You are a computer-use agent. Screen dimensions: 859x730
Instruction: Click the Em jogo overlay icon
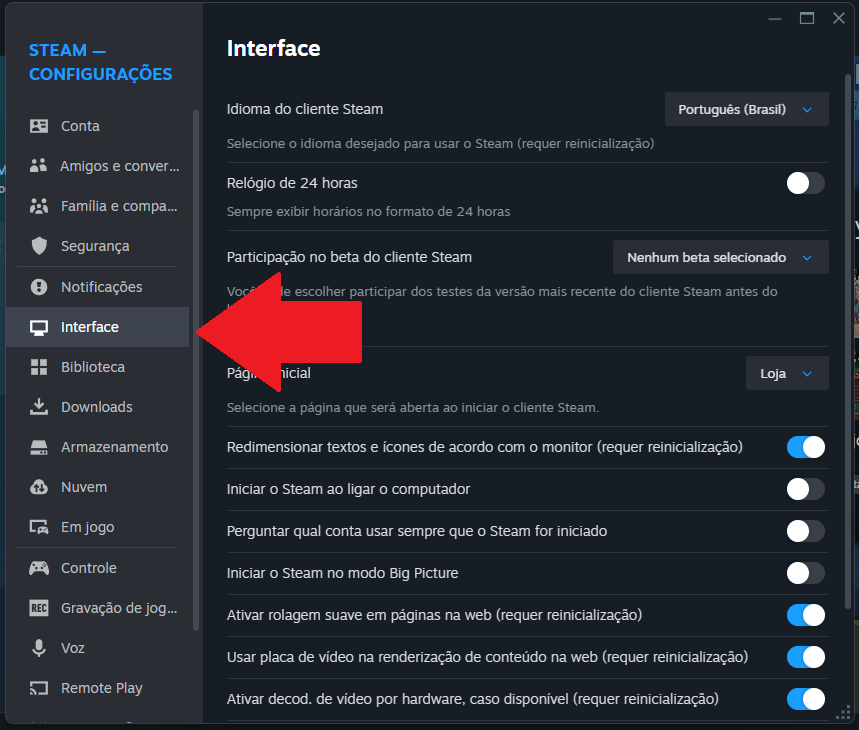[39, 527]
